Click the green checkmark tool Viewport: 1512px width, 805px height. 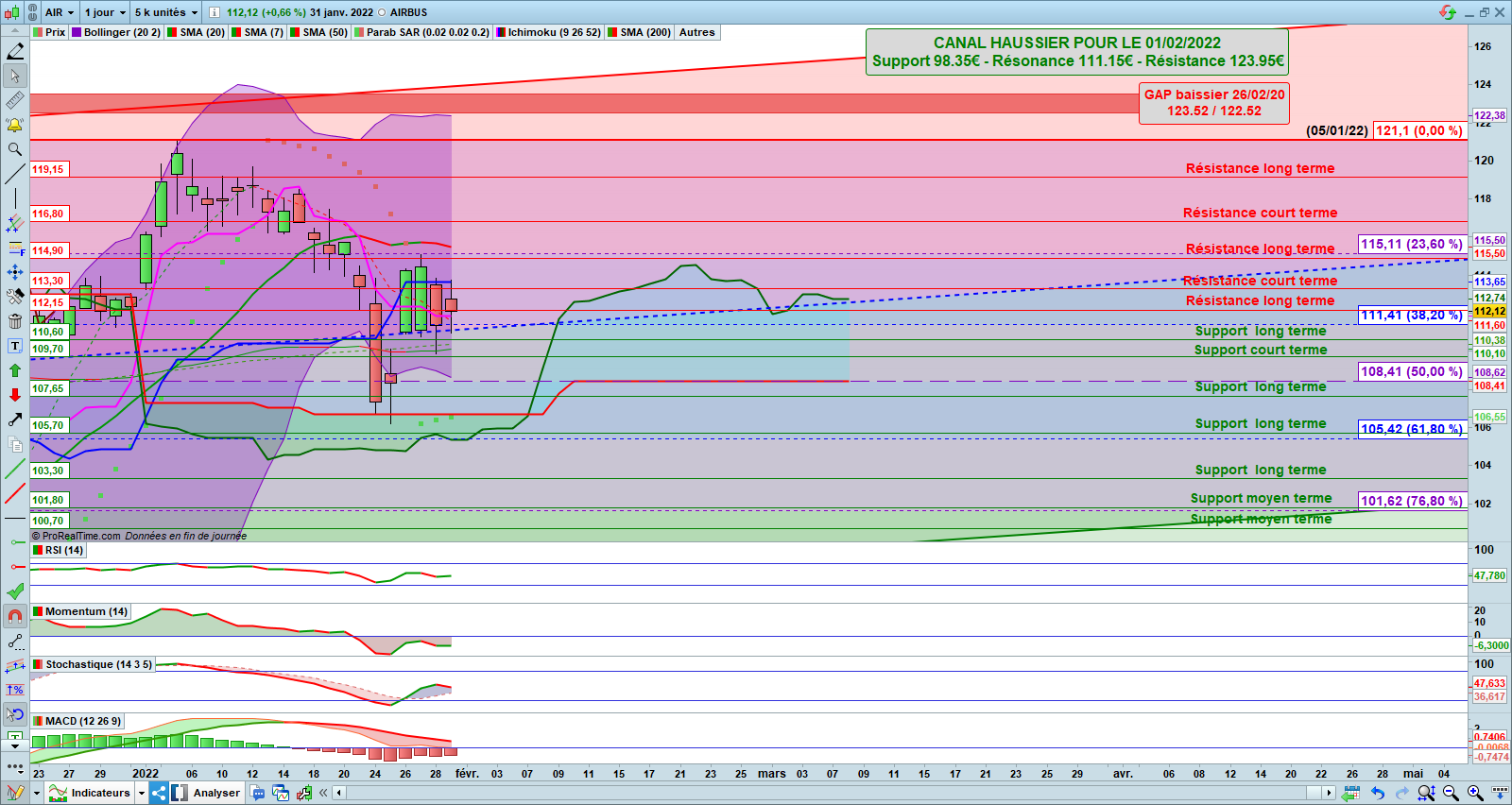point(15,591)
